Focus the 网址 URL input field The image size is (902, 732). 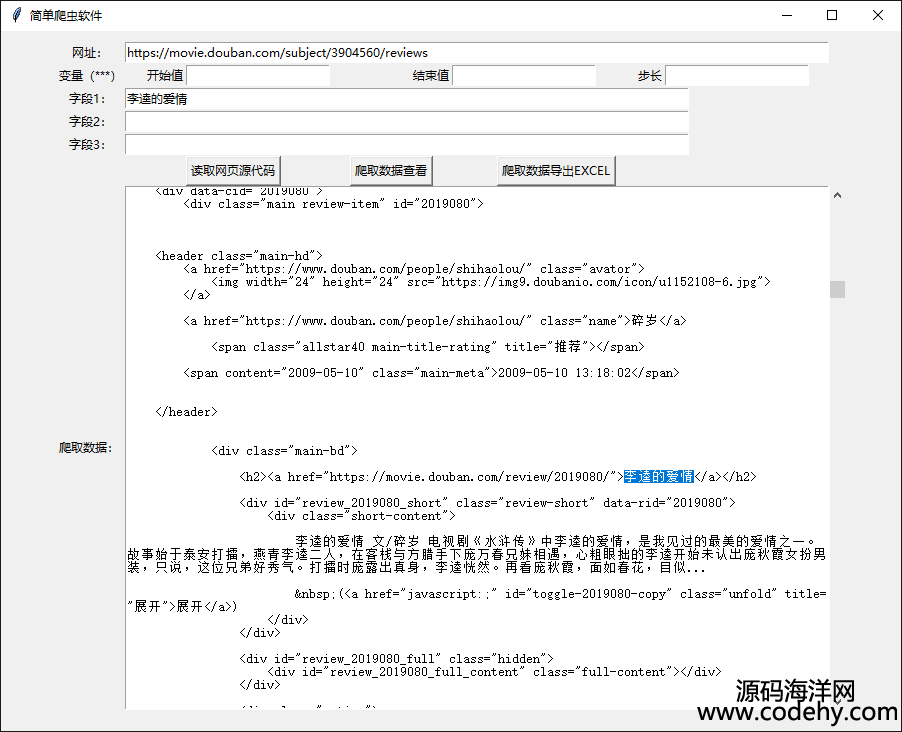coord(476,52)
